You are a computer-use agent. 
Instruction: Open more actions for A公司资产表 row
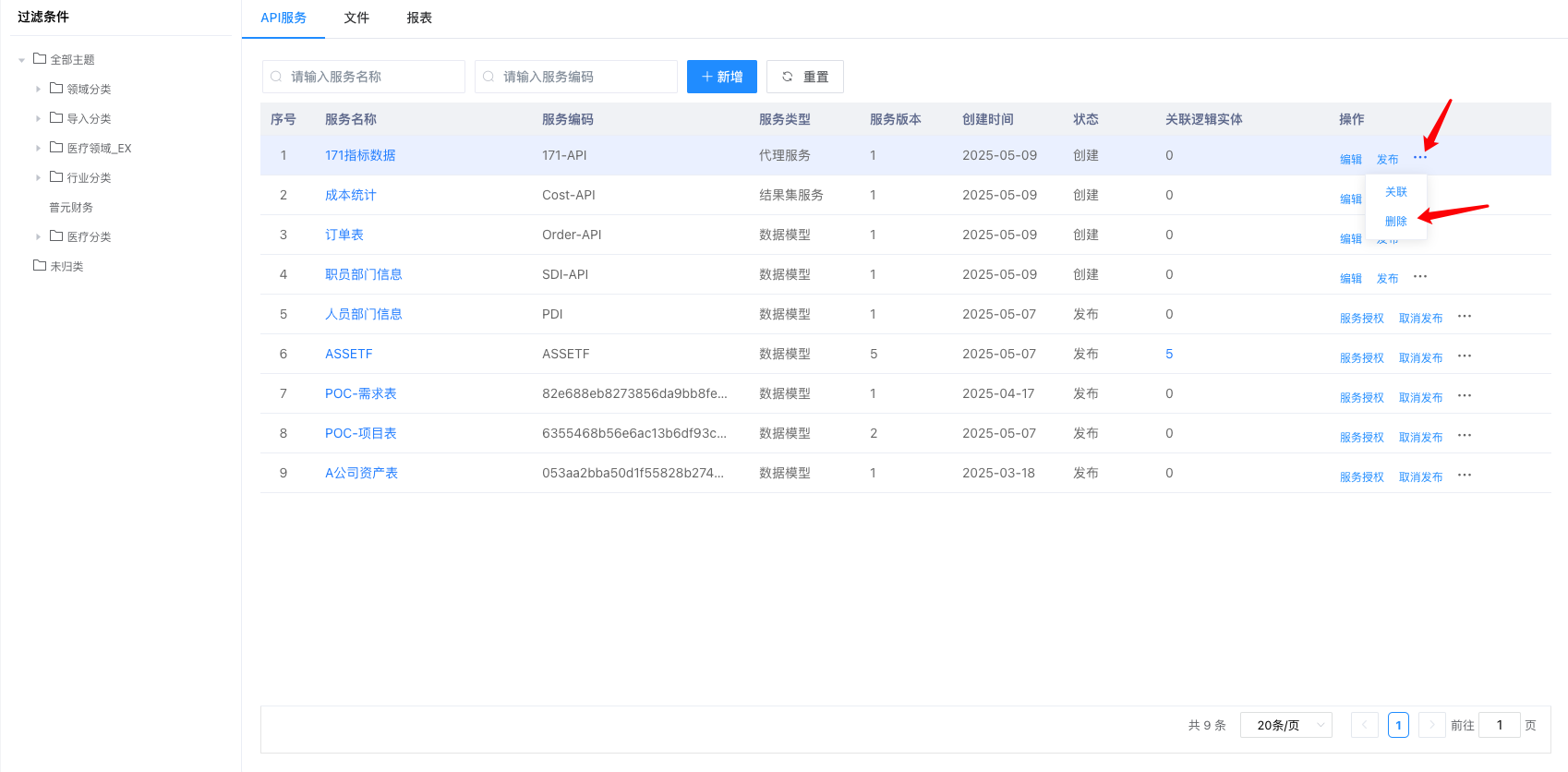[x=1464, y=476]
